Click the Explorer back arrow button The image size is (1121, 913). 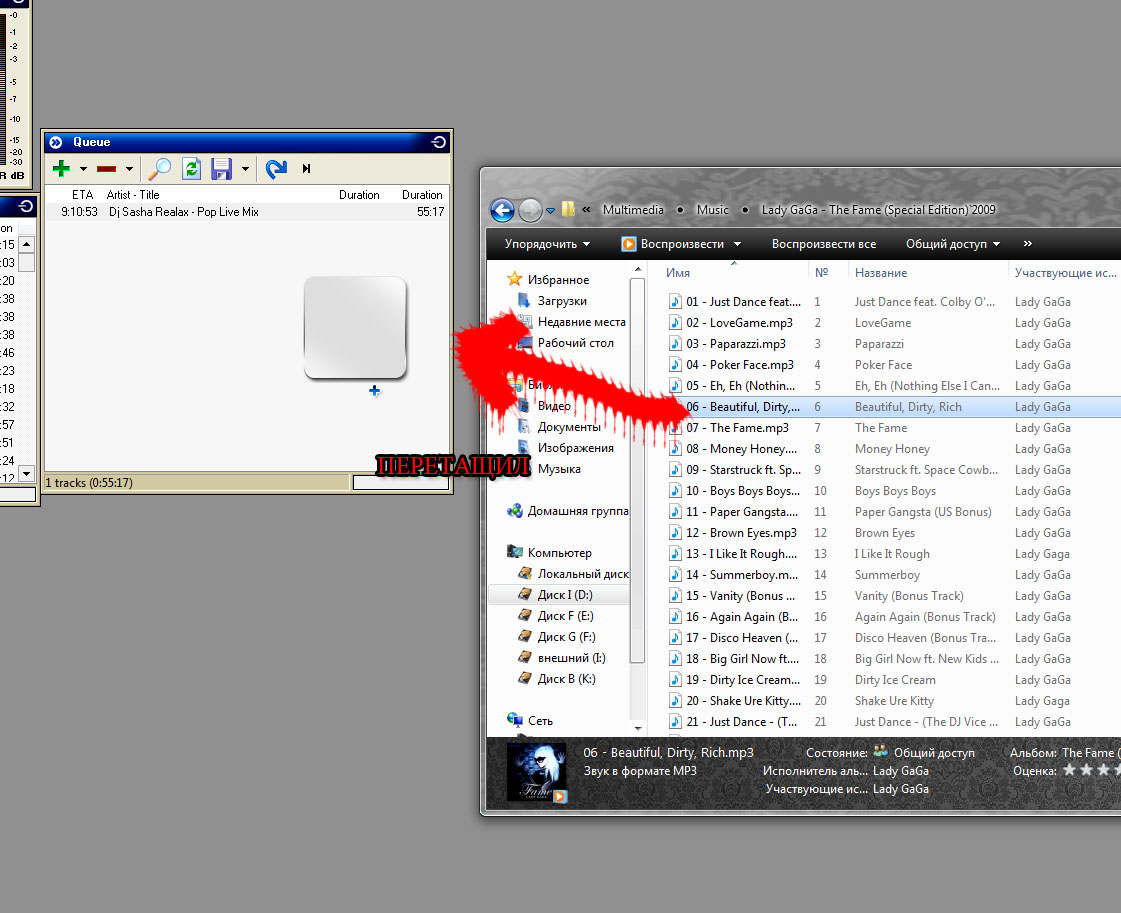[502, 210]
